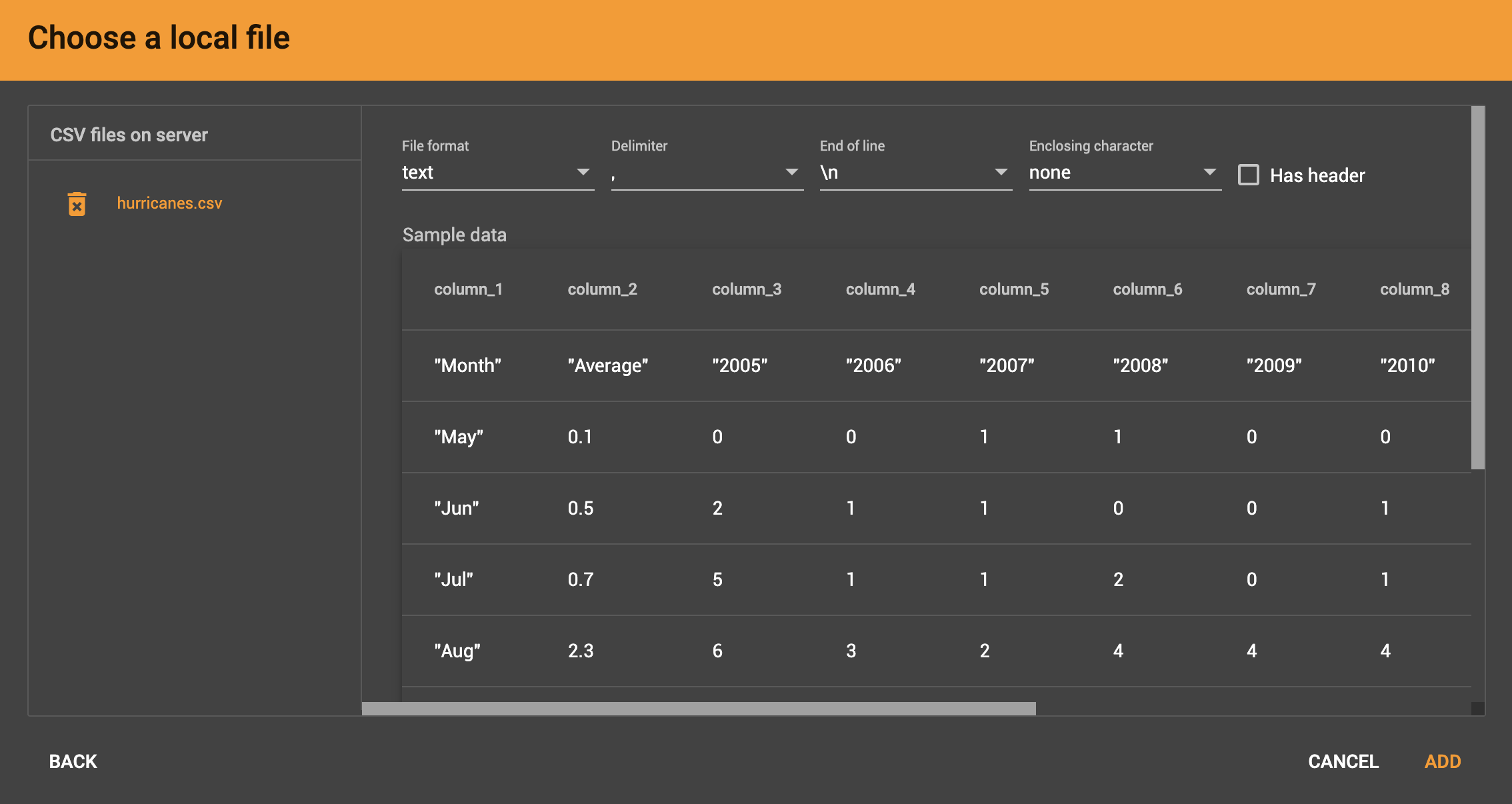This screenshot has width=1512, height=804.
Task: Select the column_8 header
Action: [x=1415, y=289]
